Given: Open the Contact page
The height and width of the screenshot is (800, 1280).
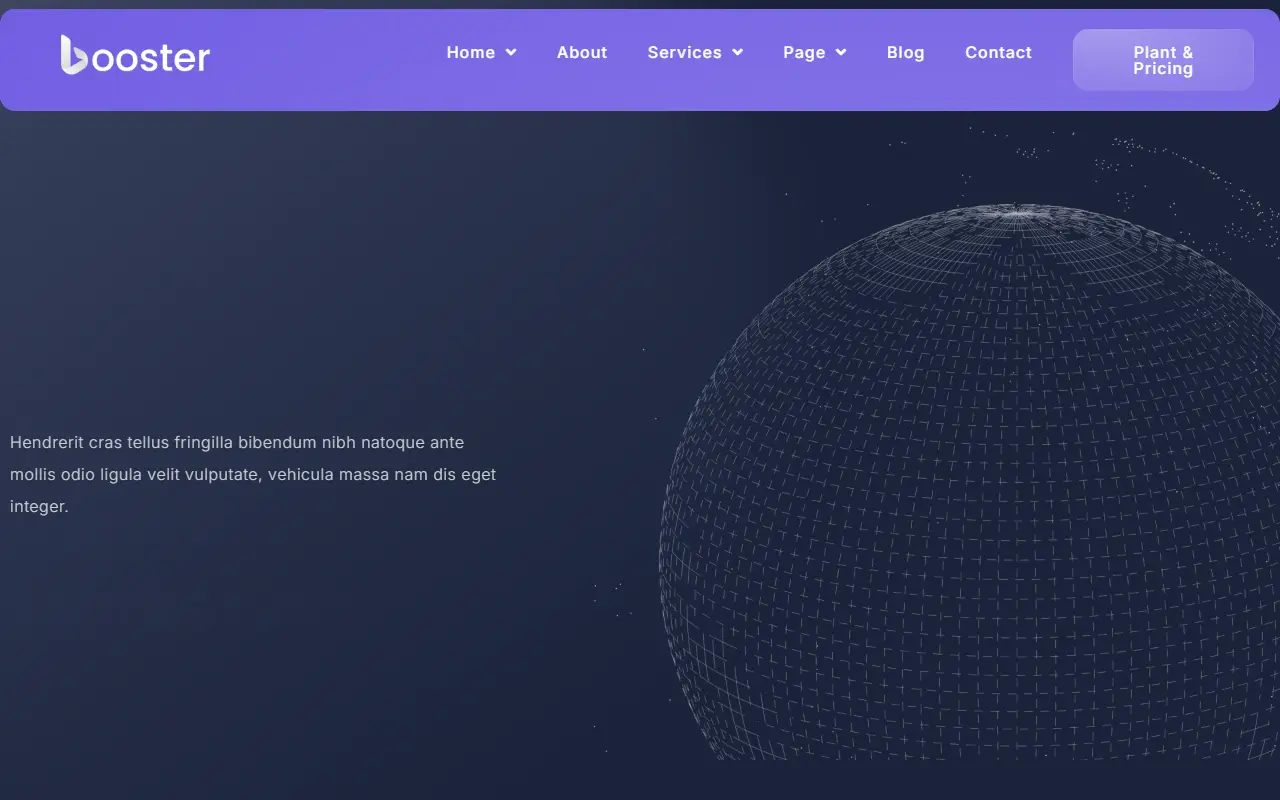Looking at the screenshot, I should (998, 52).
